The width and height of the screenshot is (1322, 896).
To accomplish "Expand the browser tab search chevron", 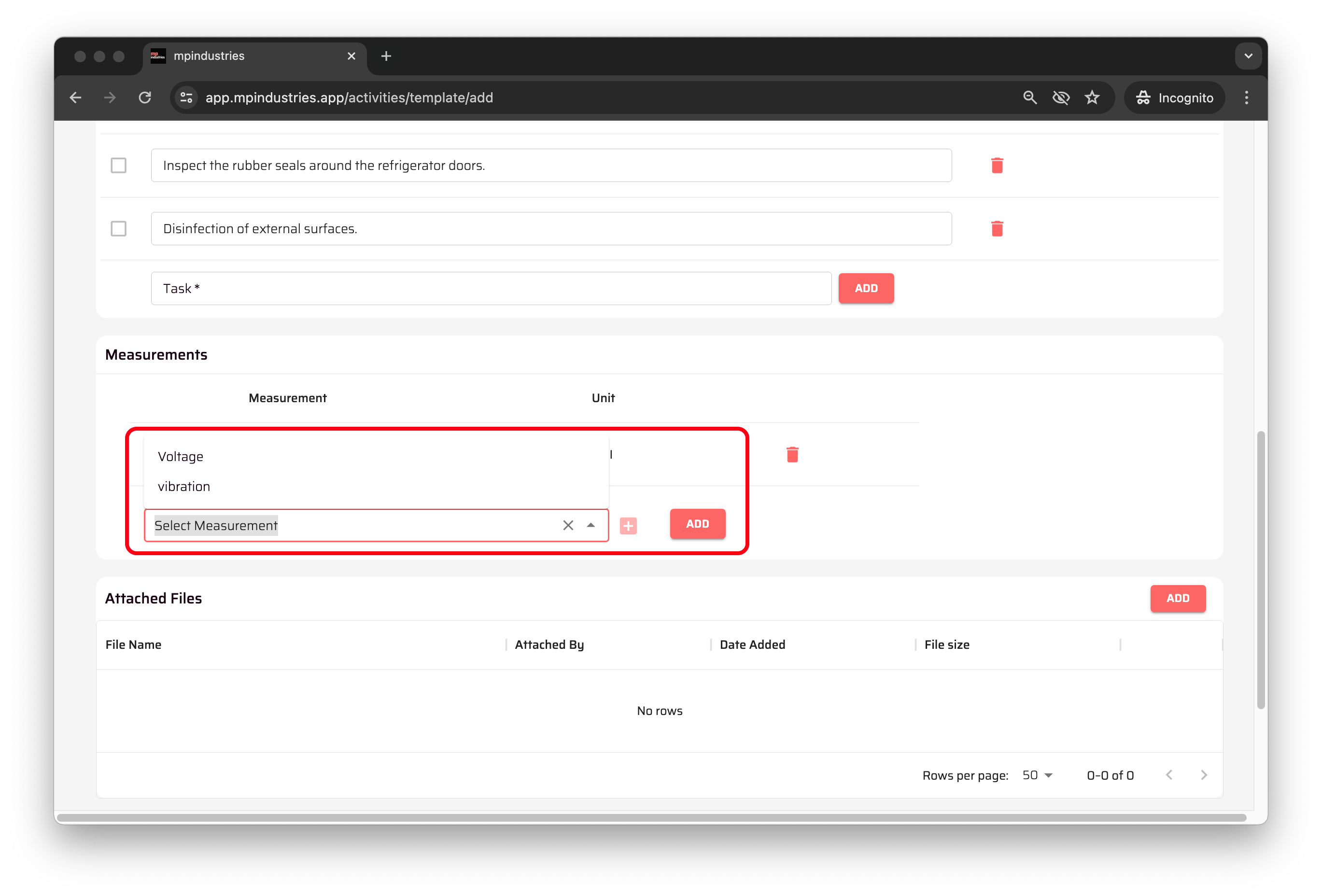I will [x=1248, y=56].
